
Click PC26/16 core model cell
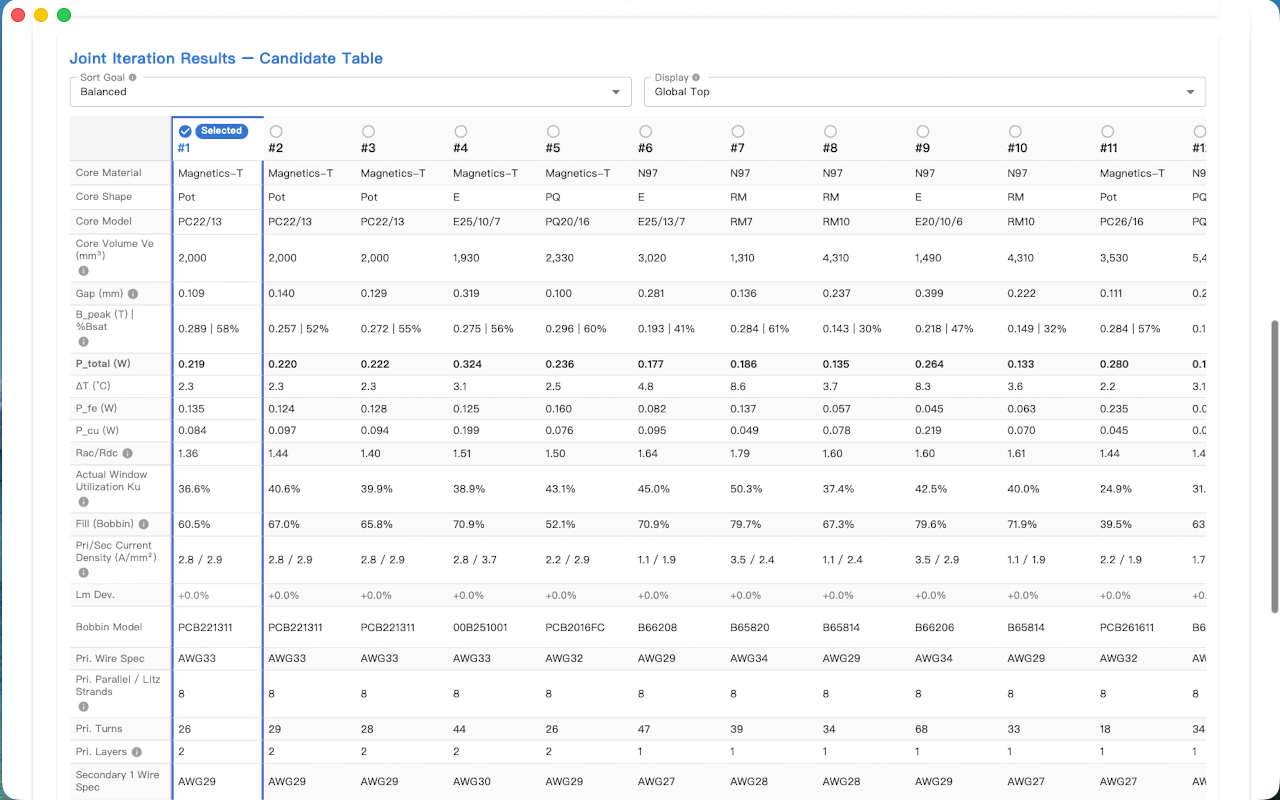tap(1121, 221)
